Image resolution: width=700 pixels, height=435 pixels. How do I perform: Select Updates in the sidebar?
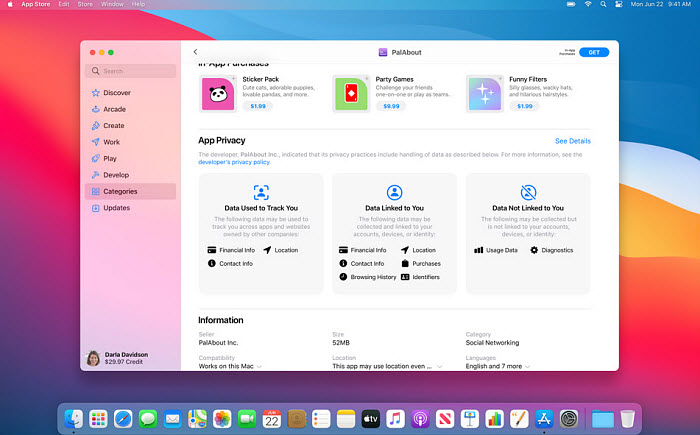(130, 208)
